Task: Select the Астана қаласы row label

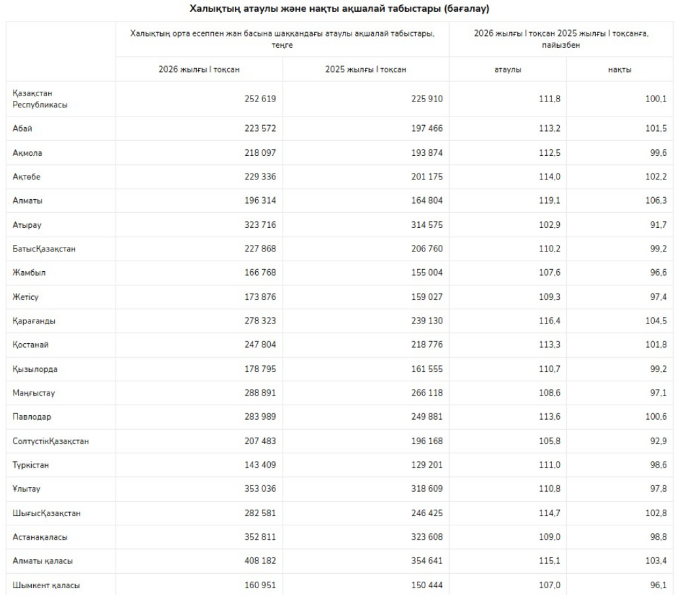Action: [40, 537]
